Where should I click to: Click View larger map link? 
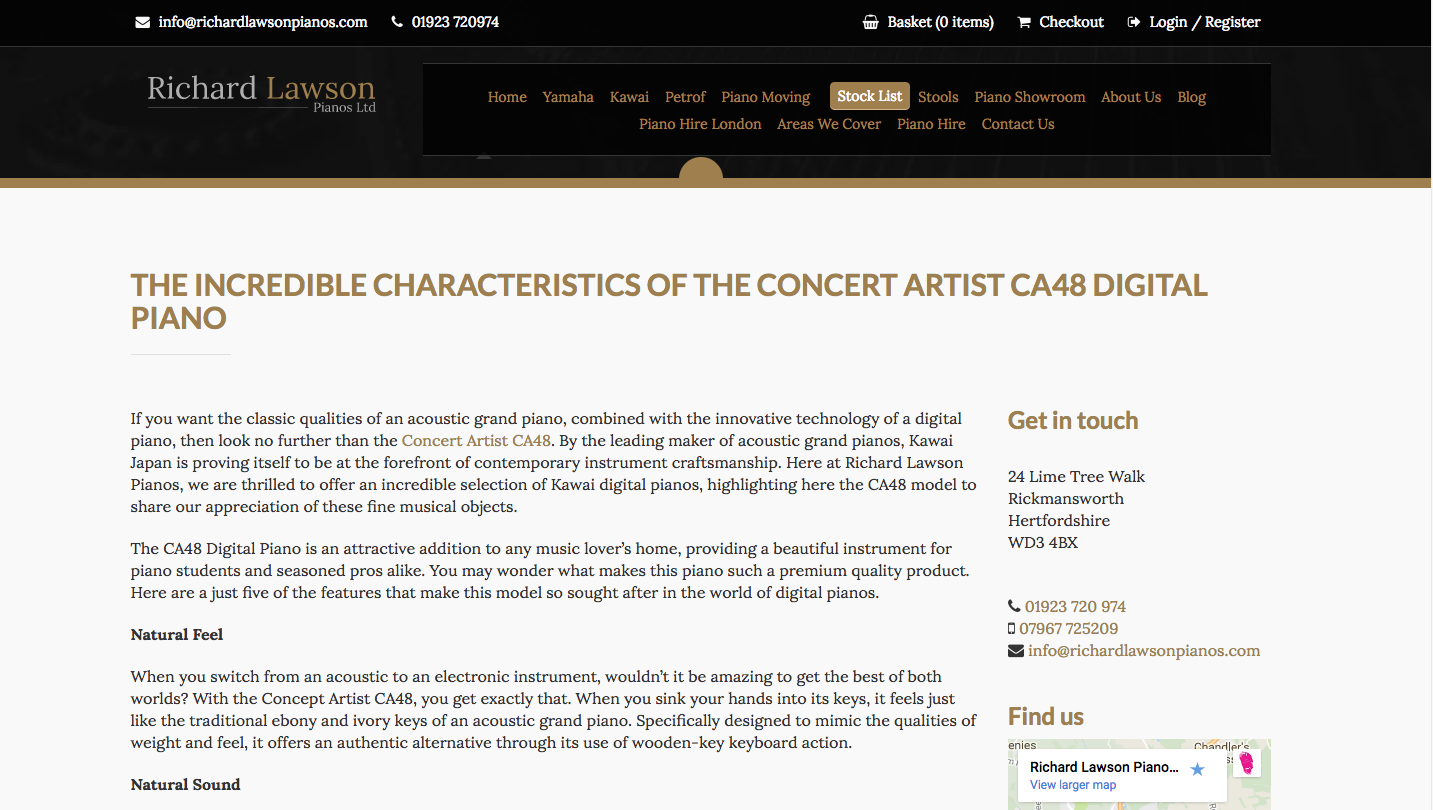point(1073,785)
